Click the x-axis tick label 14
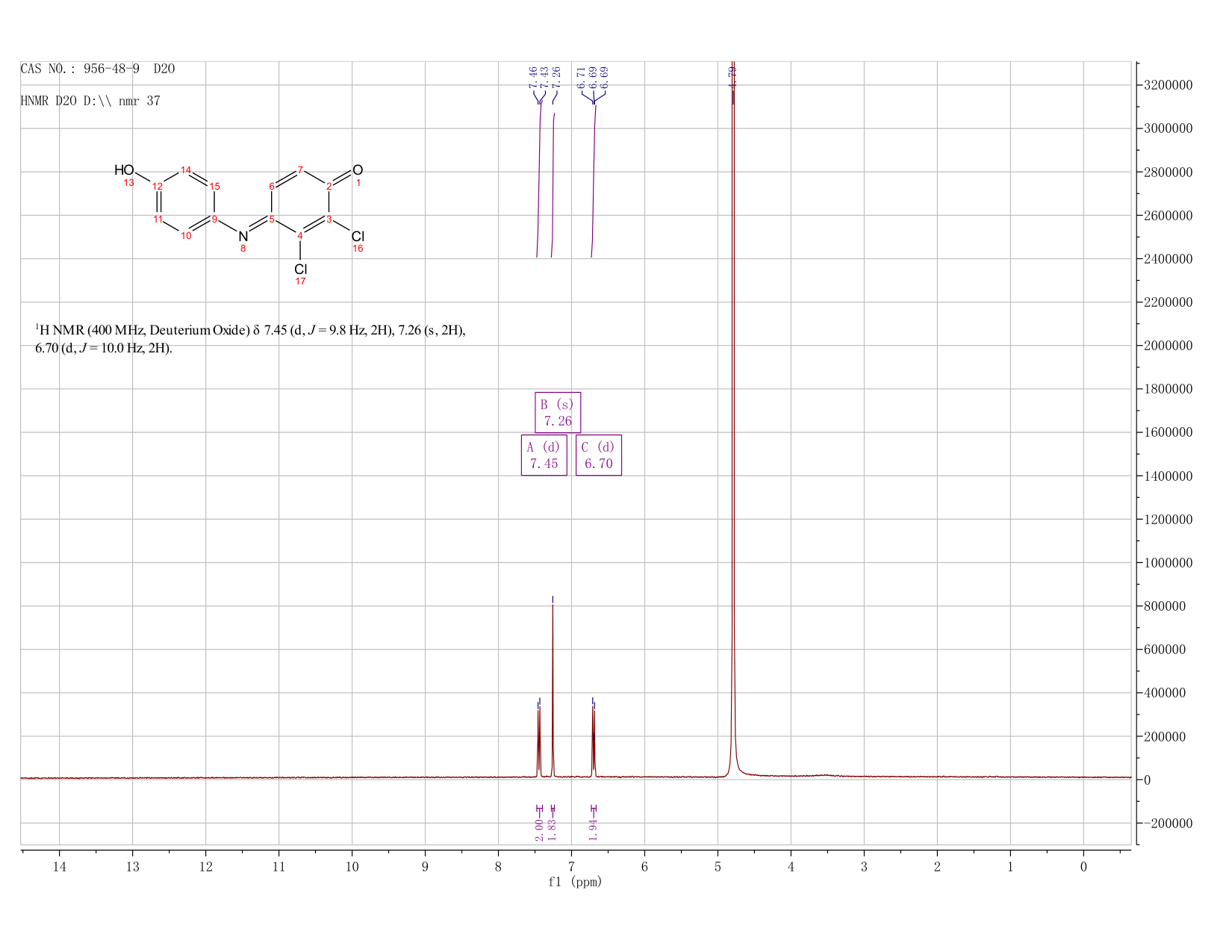 pyautogui.click(x=59, y=867)
